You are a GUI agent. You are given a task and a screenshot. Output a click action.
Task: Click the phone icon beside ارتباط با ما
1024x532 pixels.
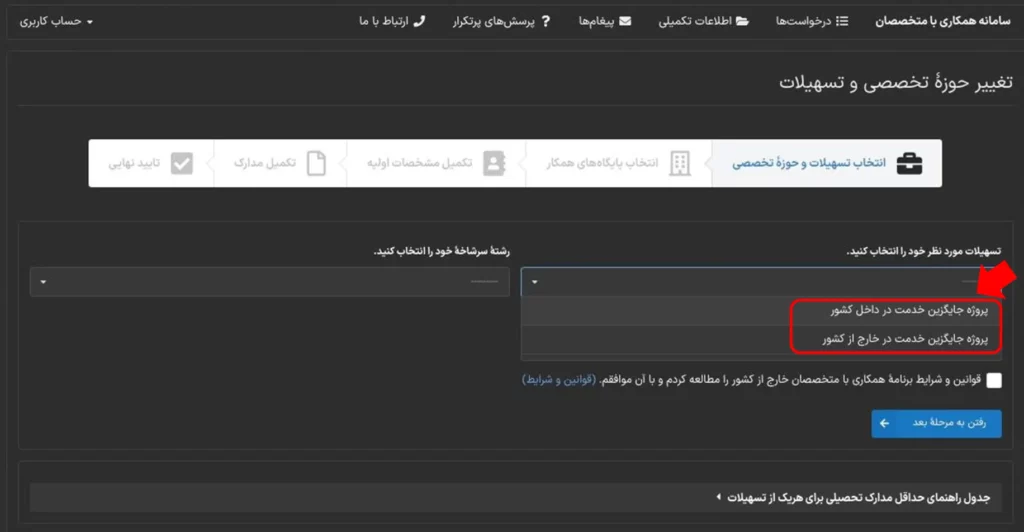419,21
